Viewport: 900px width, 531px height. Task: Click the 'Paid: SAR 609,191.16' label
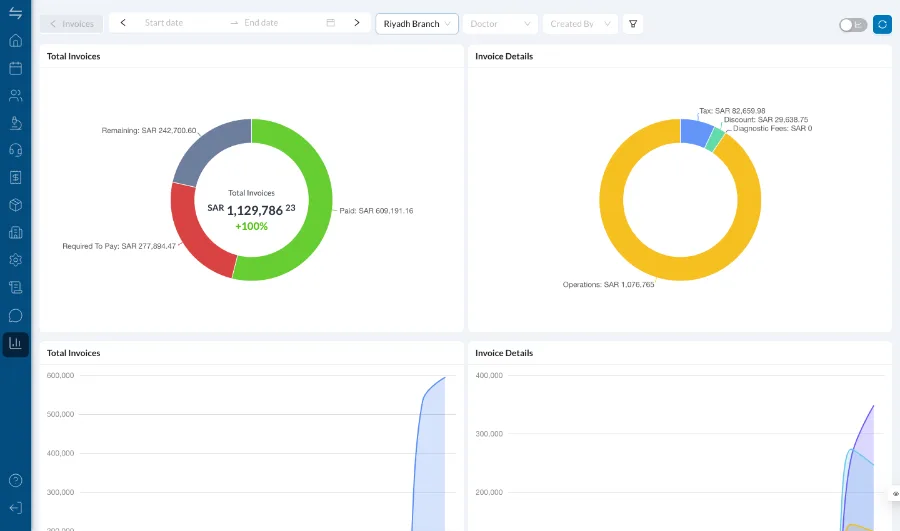(376, 211)
